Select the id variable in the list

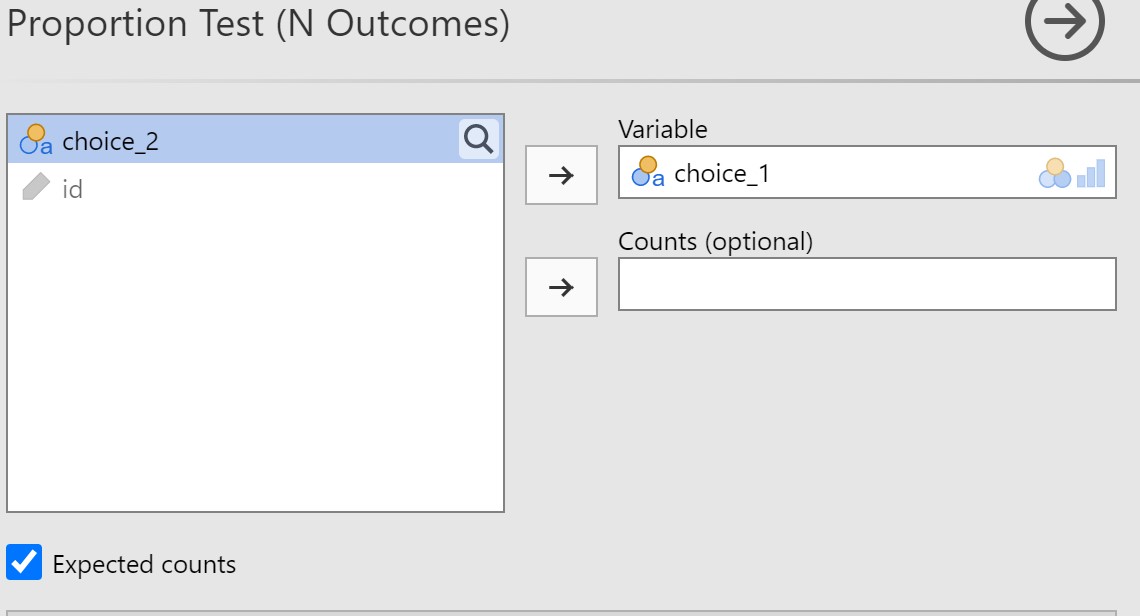coord(72,188)
